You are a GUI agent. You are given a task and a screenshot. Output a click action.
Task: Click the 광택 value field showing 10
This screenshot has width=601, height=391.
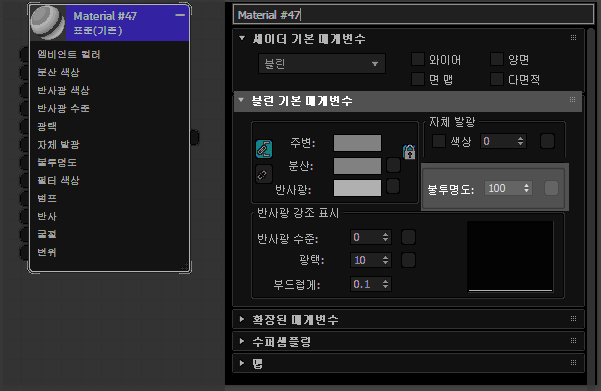tap(366, 260)
